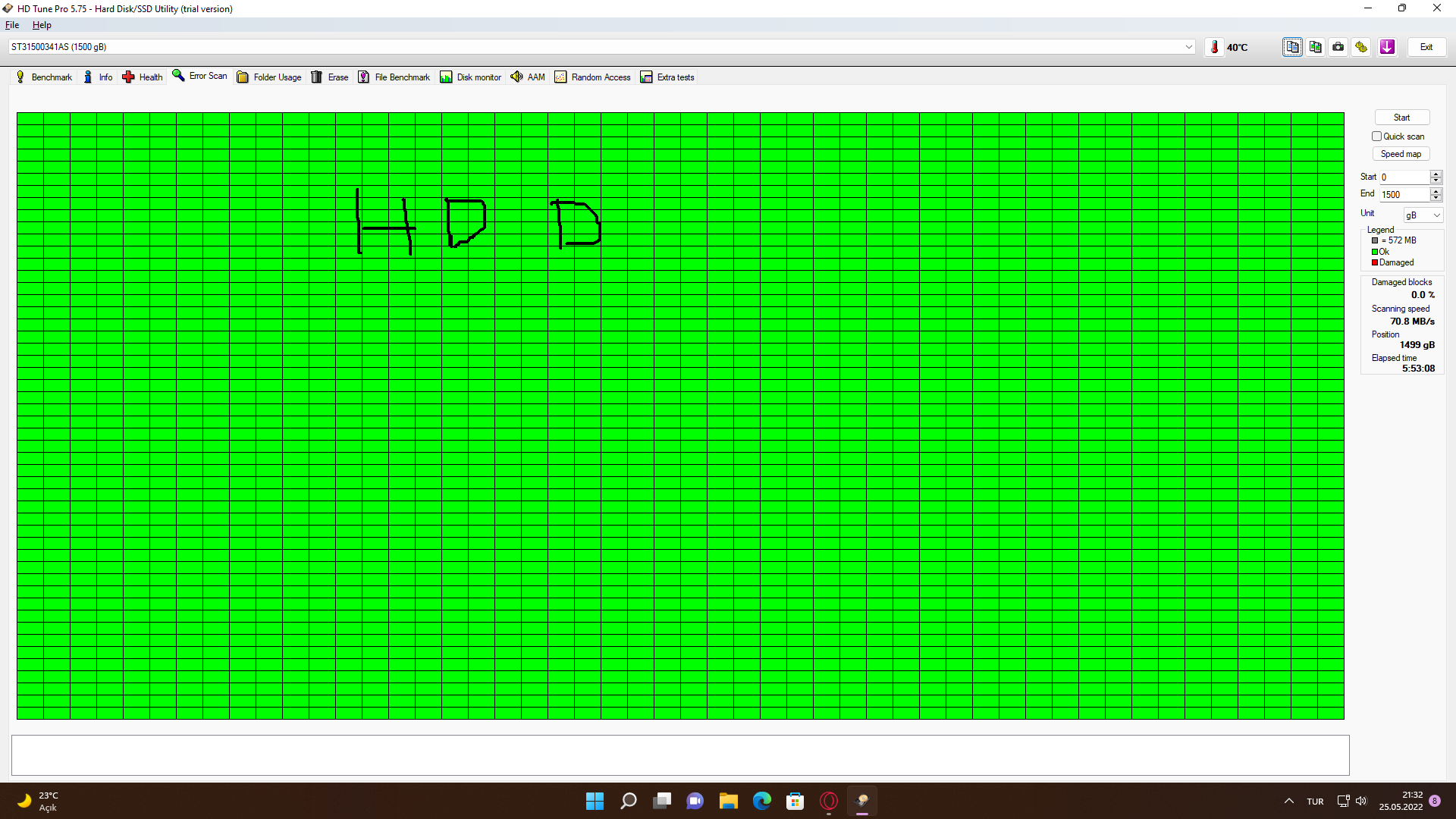Open File Explorer from the taskbar

(x=728, y=801)
